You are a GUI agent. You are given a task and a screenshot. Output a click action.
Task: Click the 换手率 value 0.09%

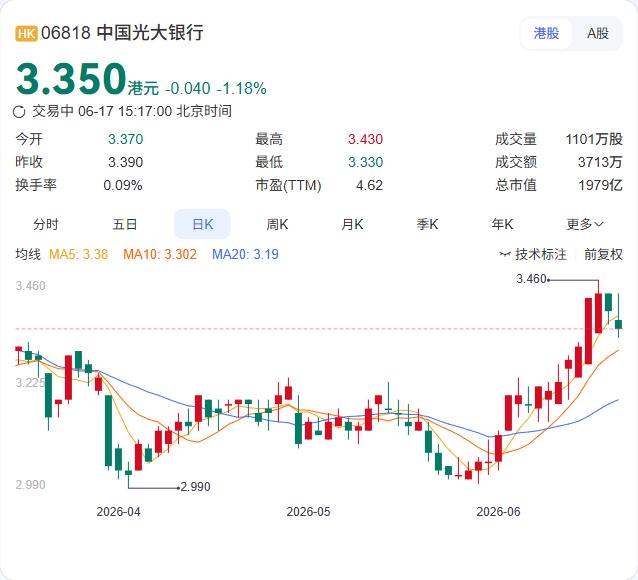(x=122, y=185)
